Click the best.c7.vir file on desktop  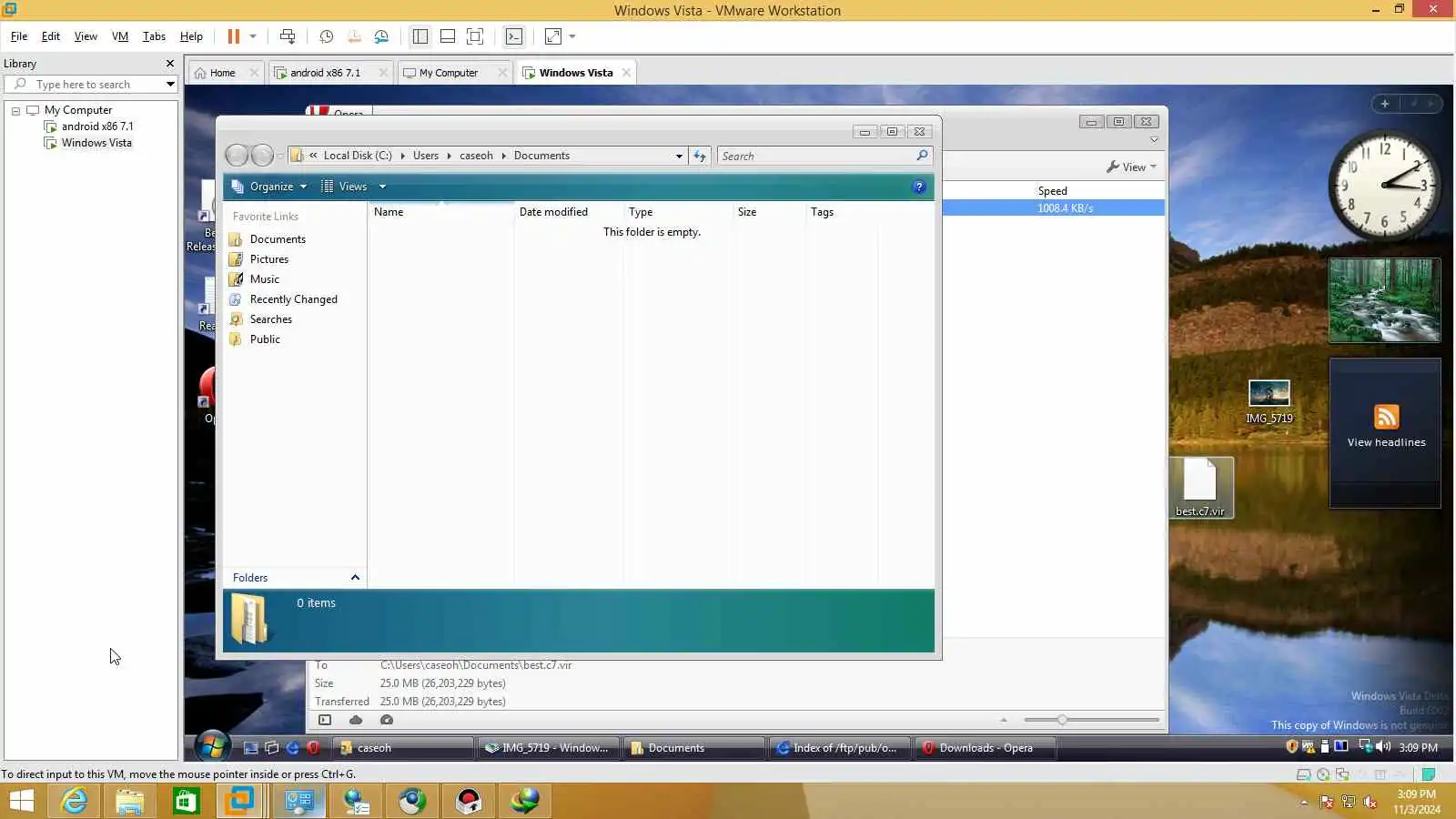(x=1200, y=489)
